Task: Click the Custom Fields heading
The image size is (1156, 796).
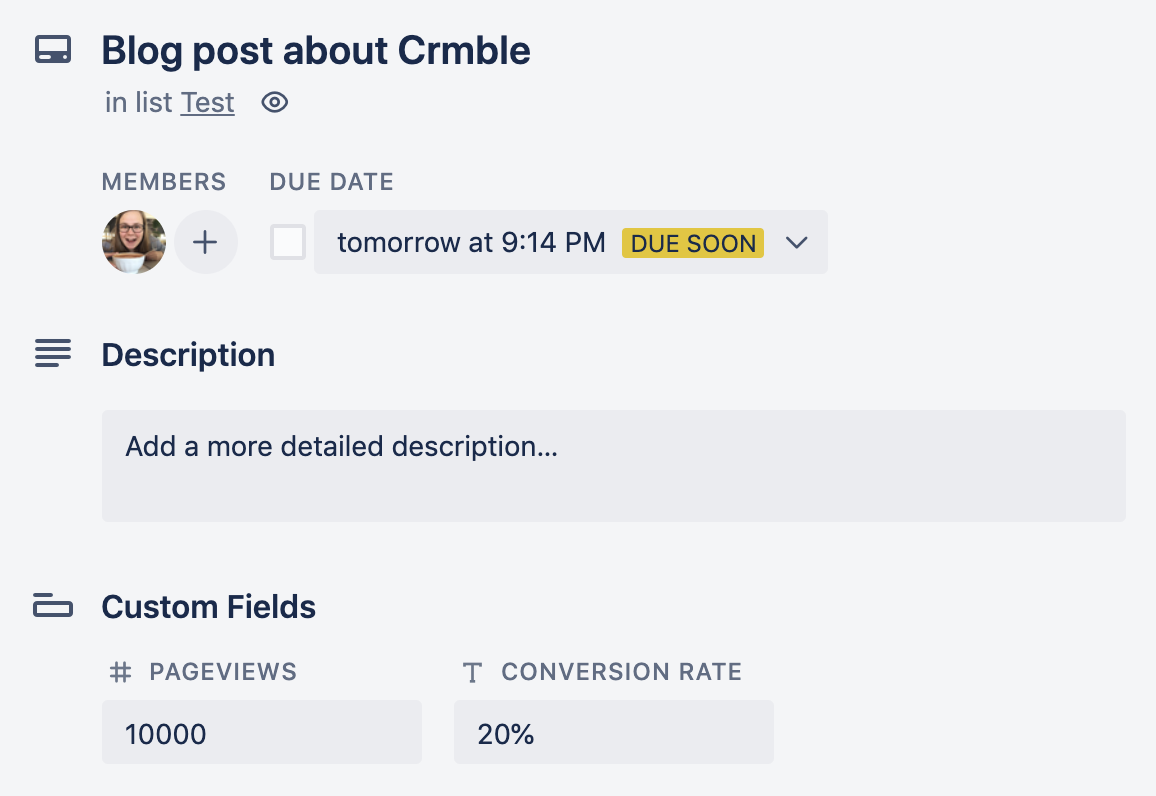Action: (x=209, y=607)
